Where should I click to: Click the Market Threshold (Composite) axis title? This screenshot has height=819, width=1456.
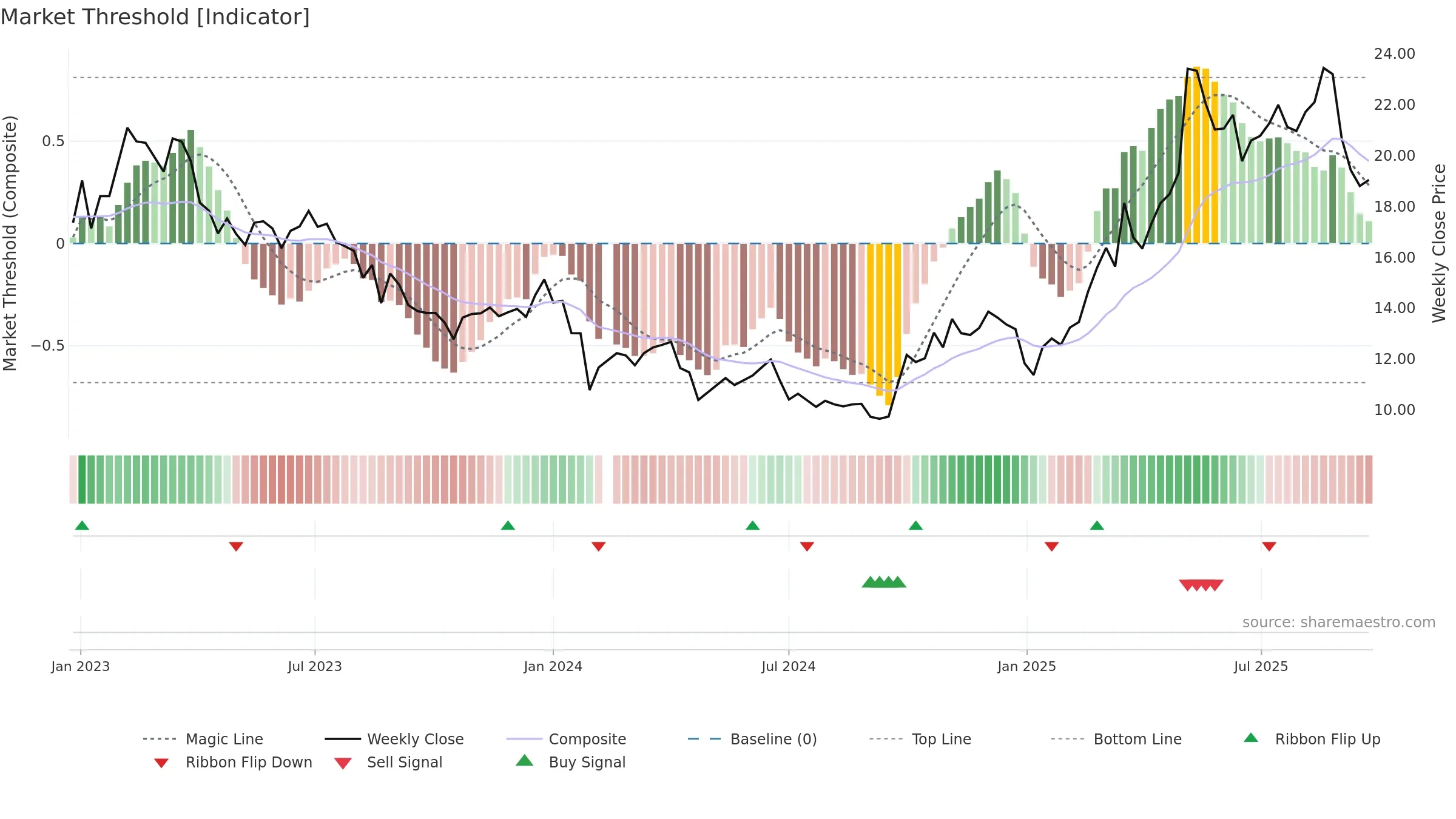[x=10, y=243]
